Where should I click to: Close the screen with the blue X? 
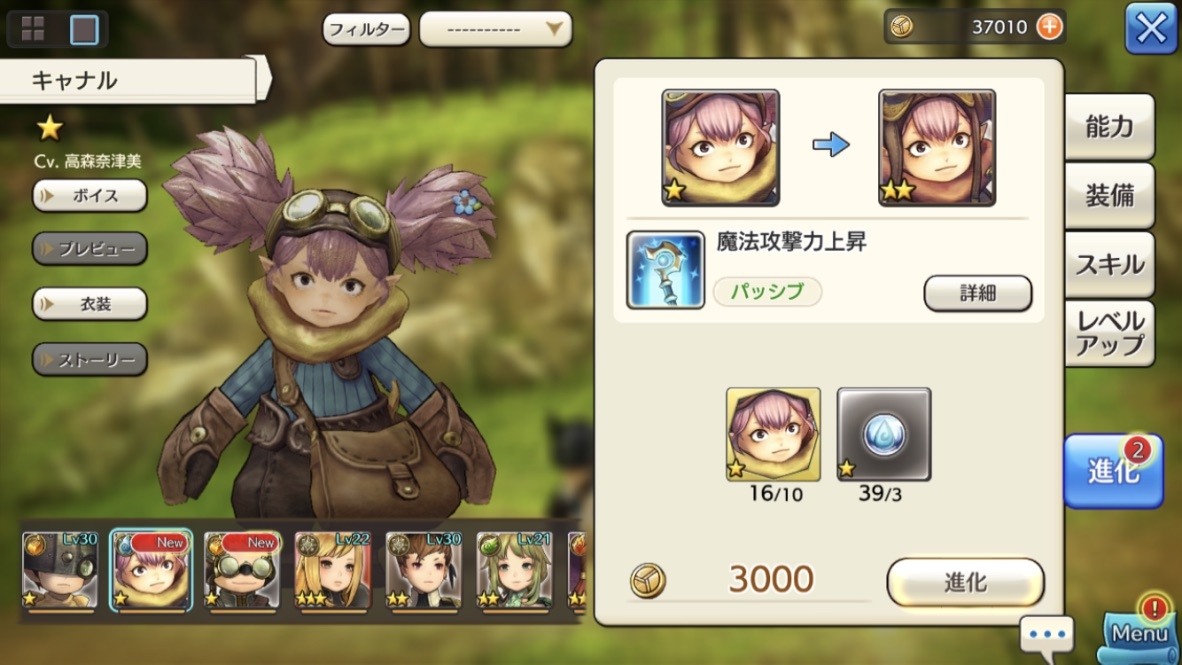1151,29
